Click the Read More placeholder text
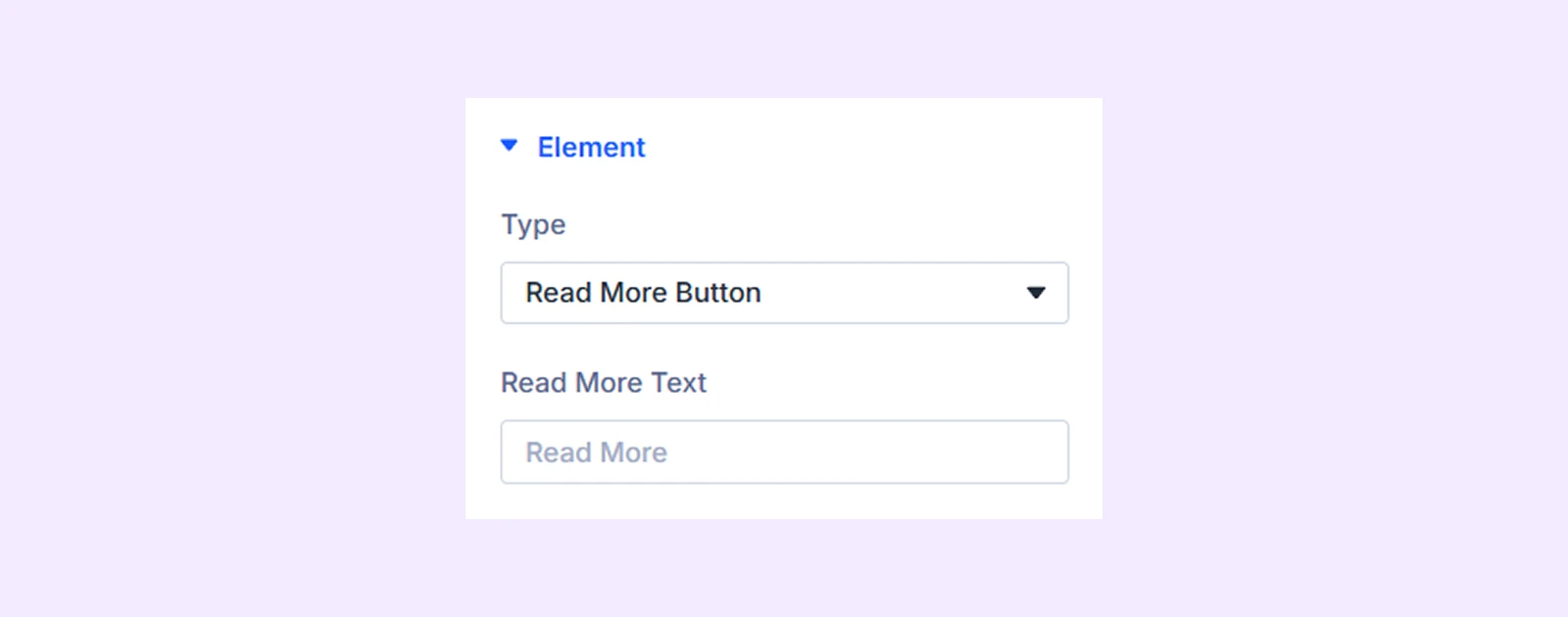Viewport: 1568px width, 617px height. pyautogui.click(x=596, y=452)
